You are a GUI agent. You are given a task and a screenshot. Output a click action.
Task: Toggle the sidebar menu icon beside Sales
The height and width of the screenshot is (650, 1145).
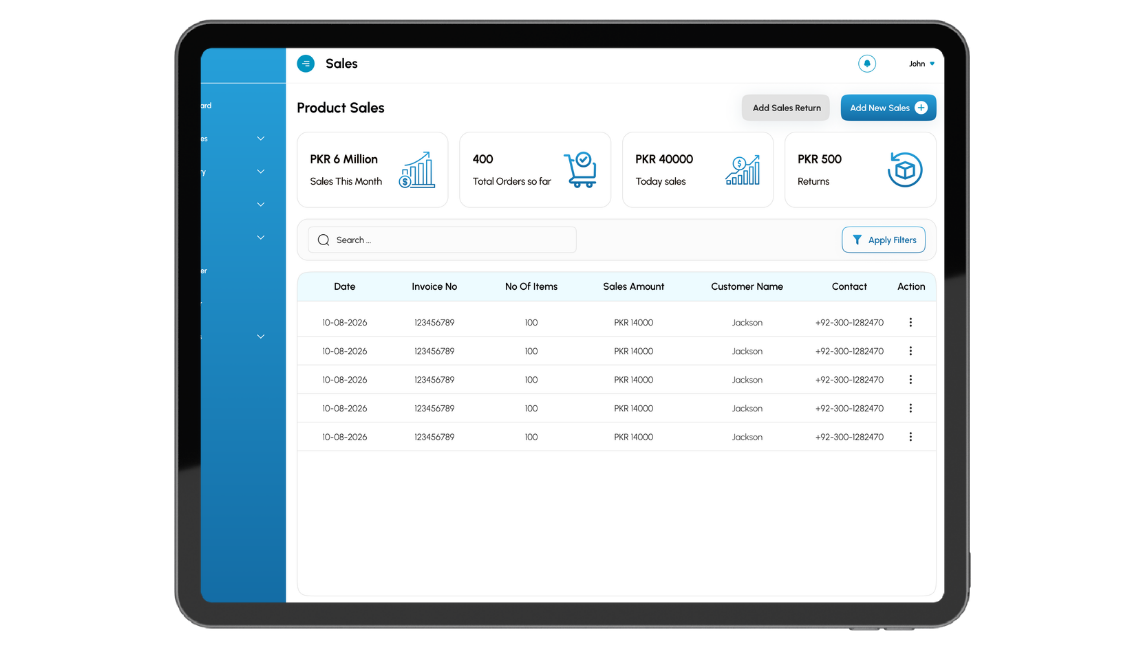click(x=306, y=64)
